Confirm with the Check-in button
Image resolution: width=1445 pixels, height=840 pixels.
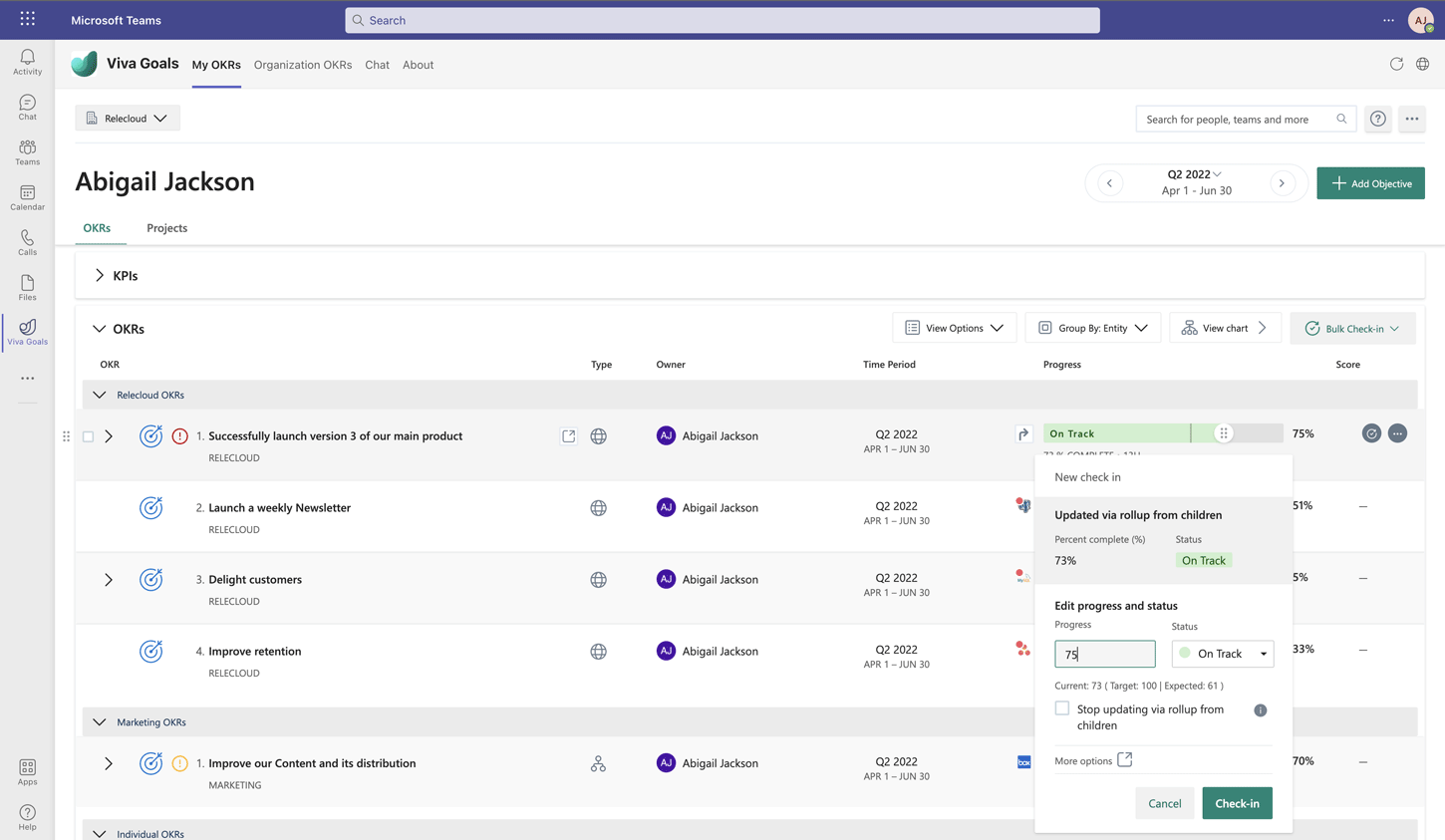1237,803
